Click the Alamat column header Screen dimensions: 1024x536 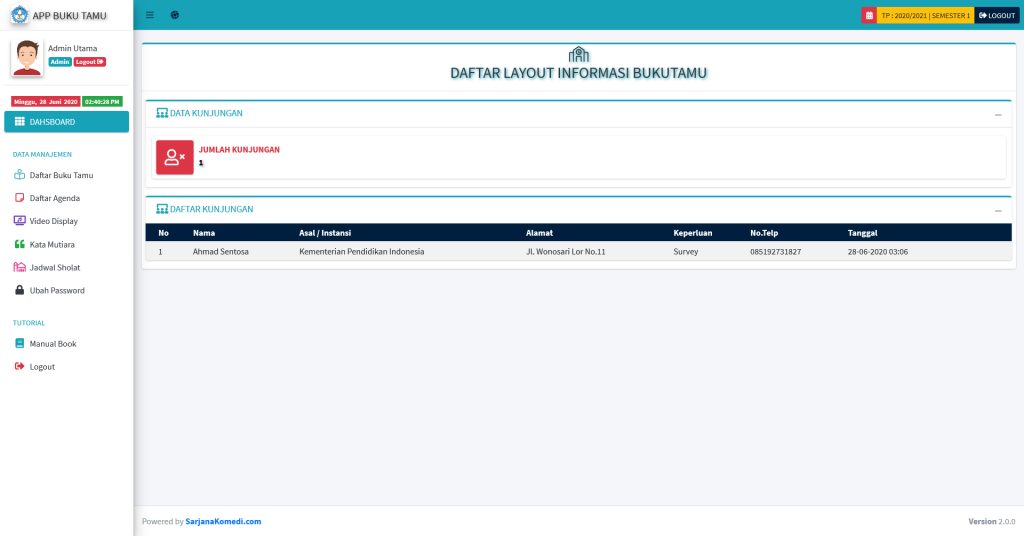tap(539, 232)
